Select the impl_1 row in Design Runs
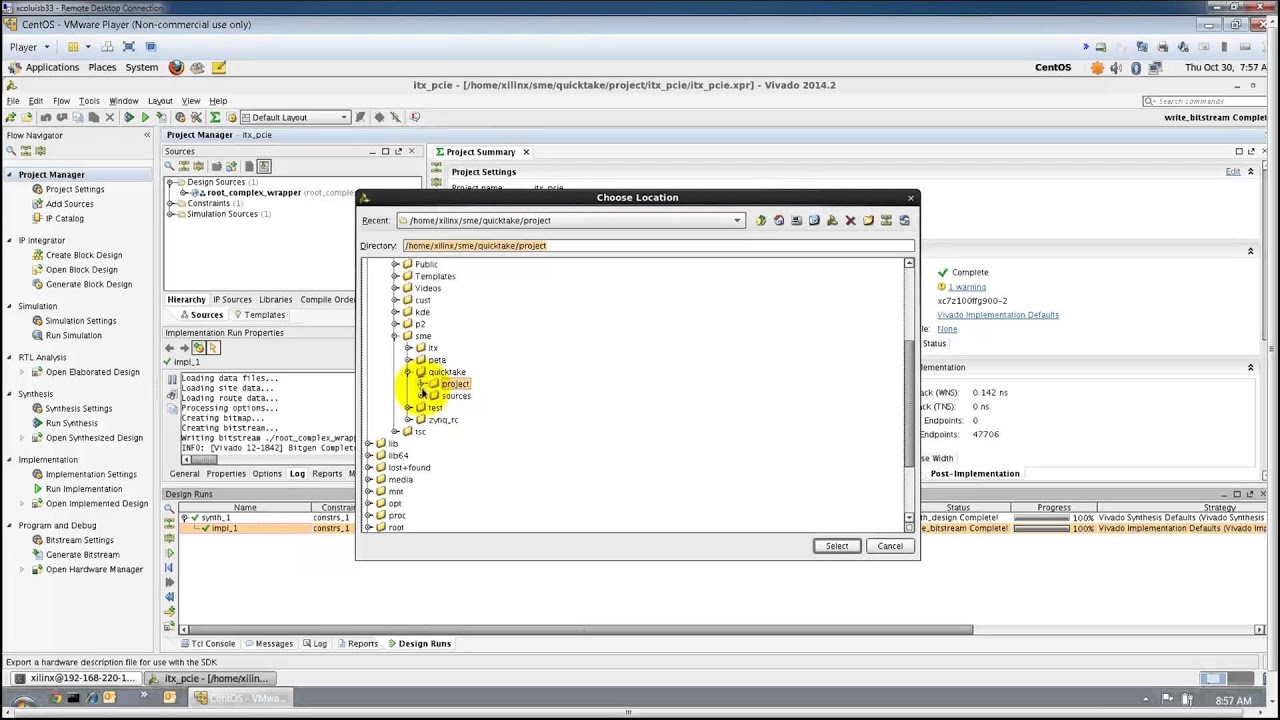Image resolution: width=1280 pixels, height=720 pixels. coord(265,528)
